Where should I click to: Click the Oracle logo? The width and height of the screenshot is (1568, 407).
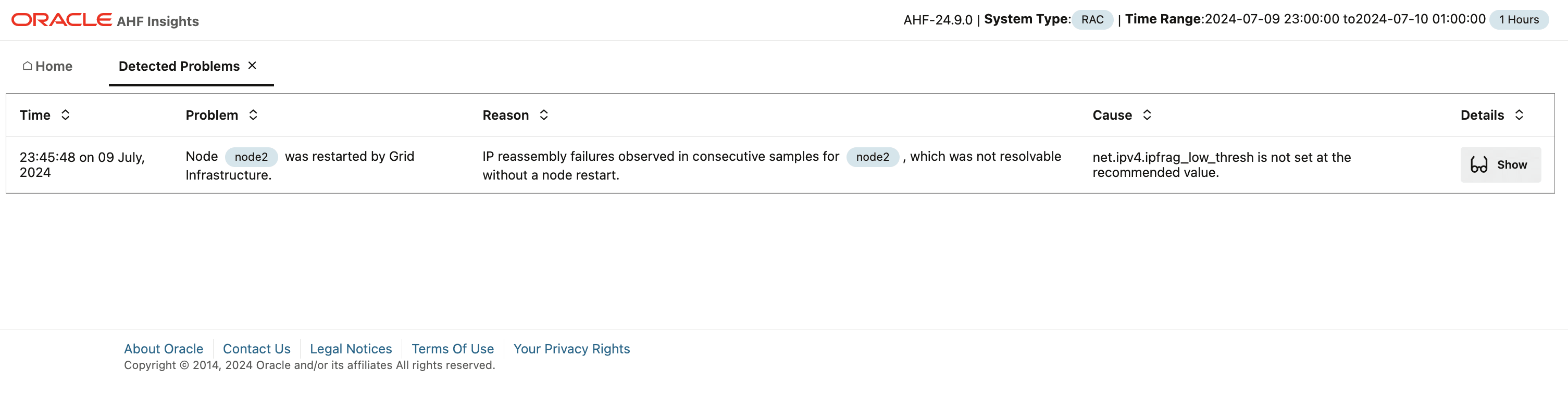click(61, 20)
